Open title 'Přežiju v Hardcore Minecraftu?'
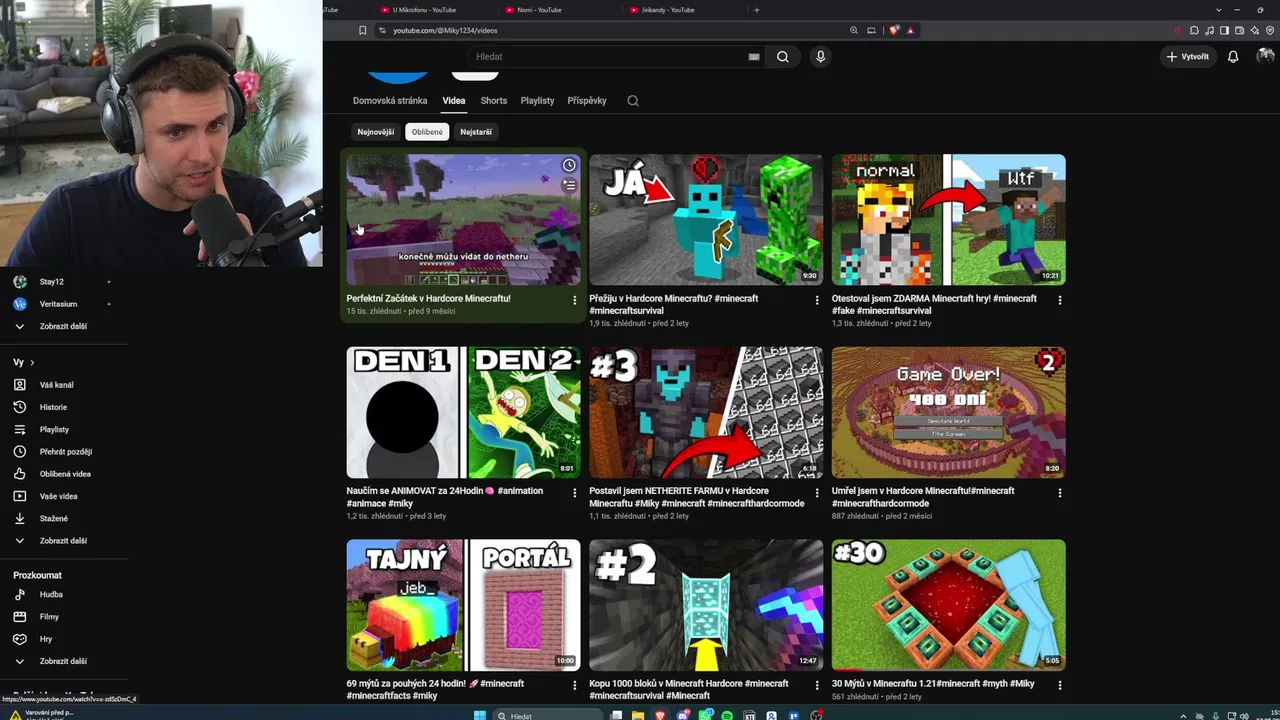This screenshot has height=720, width=1280. 673,305
